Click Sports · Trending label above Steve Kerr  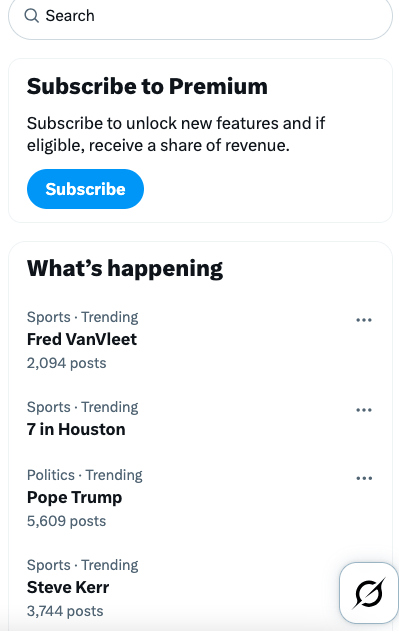(x=83, y=565)
